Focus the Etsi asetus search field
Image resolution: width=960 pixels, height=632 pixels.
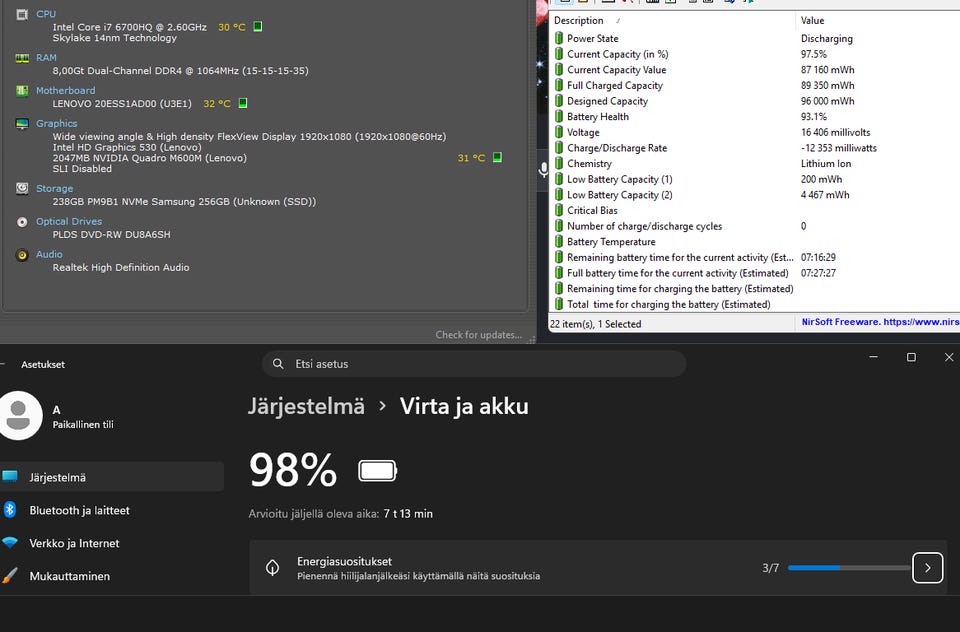[474, 364]
